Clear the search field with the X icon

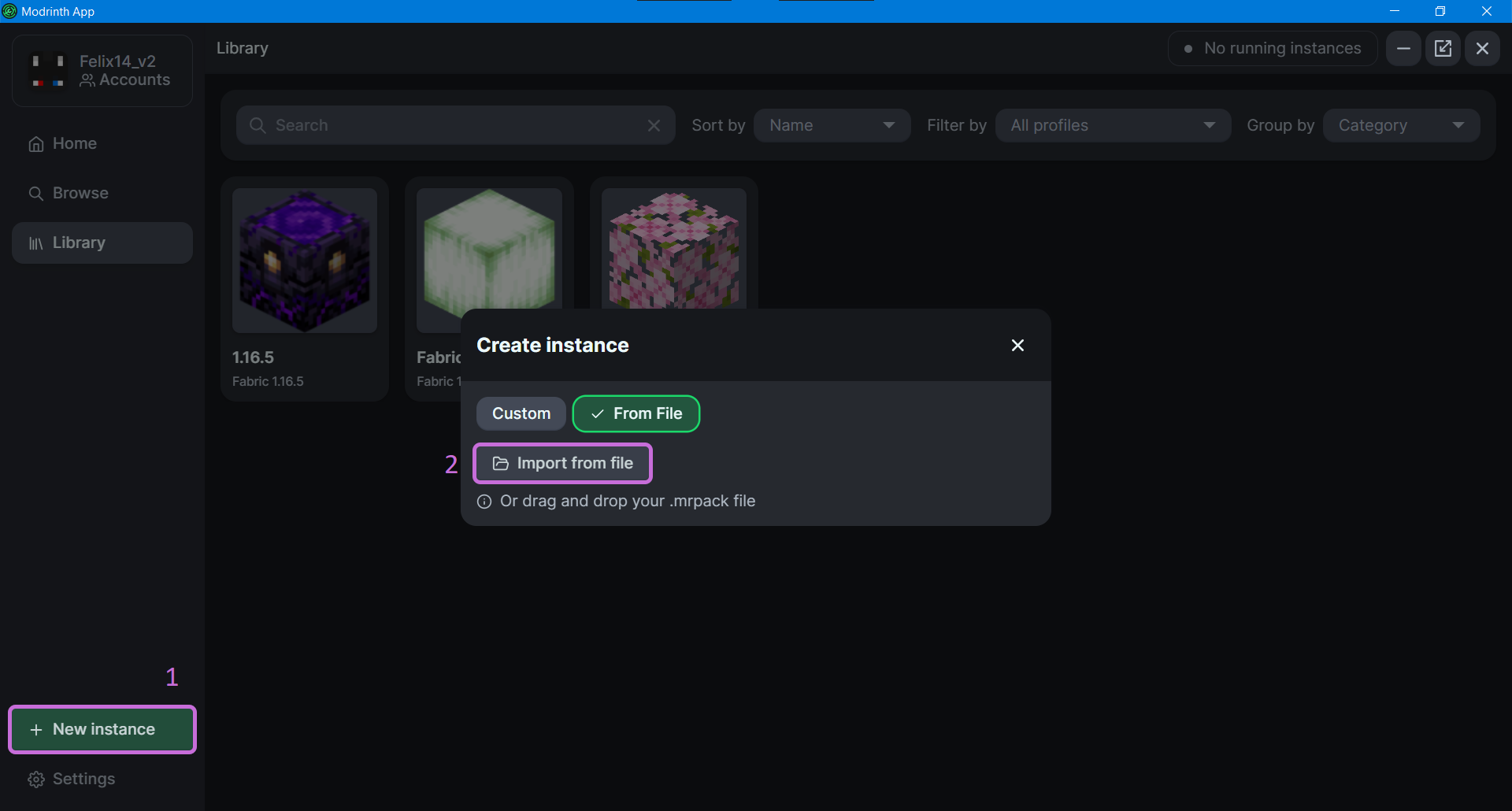(x=654, y=125)
